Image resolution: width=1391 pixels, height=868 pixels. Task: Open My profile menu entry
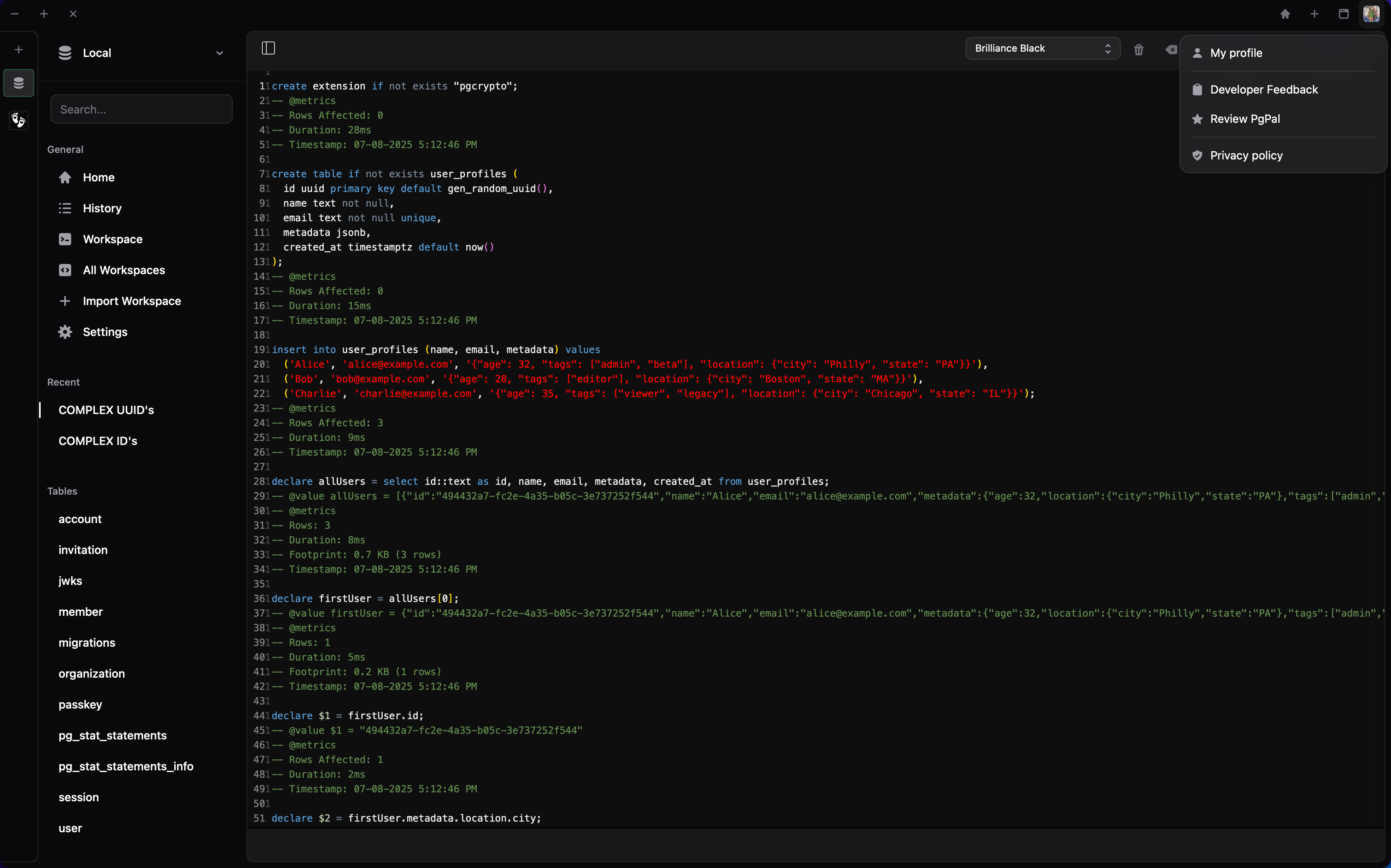(1283, 53)
